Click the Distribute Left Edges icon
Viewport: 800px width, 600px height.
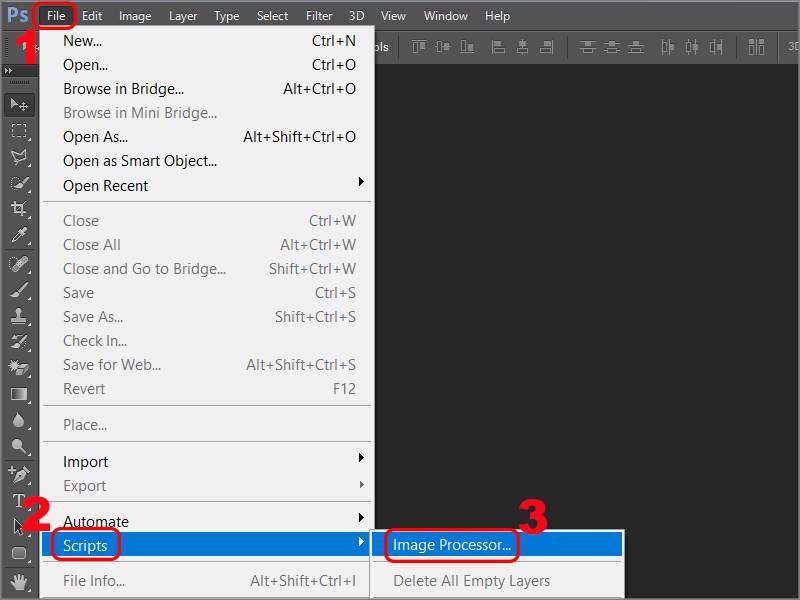[x=667, y=47]
